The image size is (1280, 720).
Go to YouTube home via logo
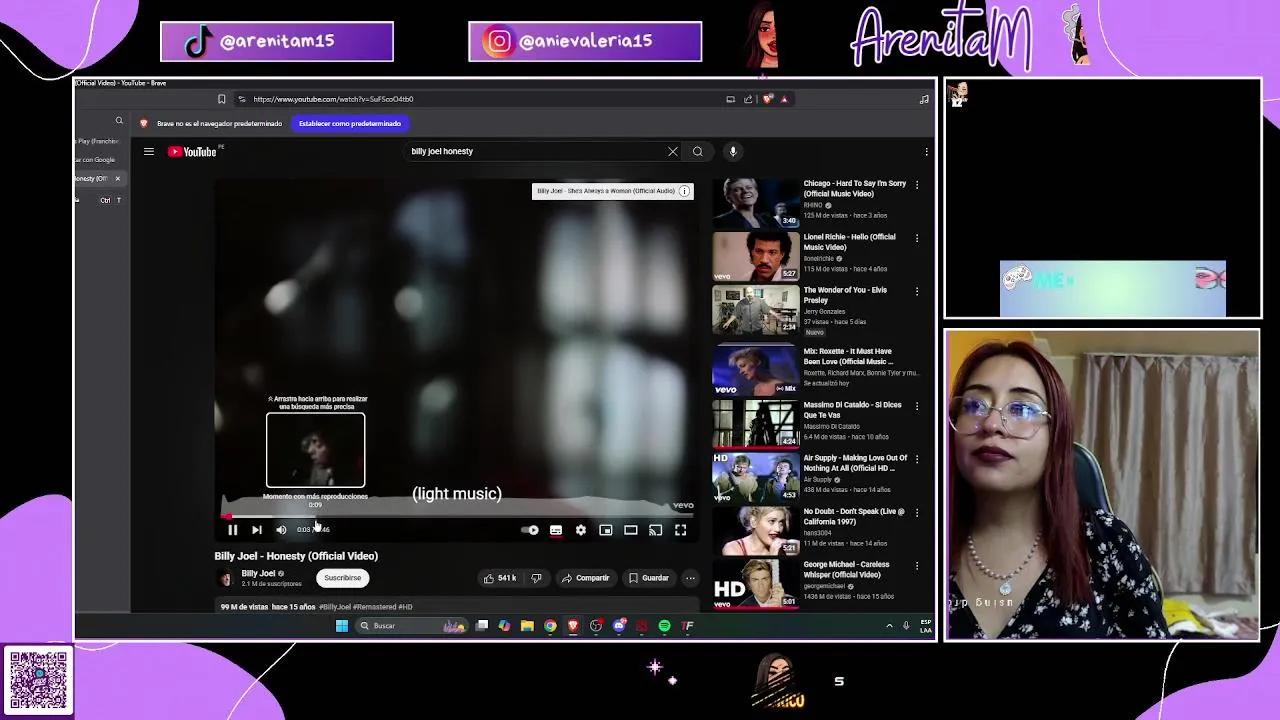(193, 152)
